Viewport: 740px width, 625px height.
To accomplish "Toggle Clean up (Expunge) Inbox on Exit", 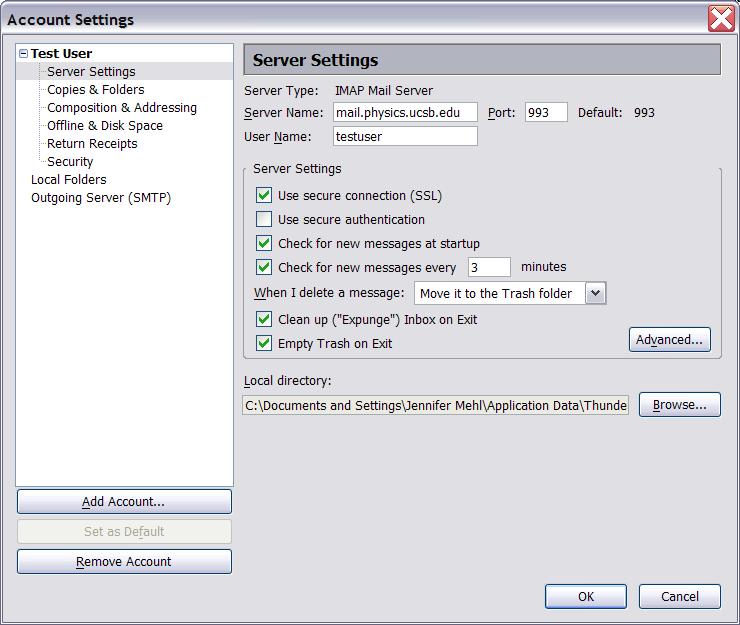I will (x=264, y=319).
